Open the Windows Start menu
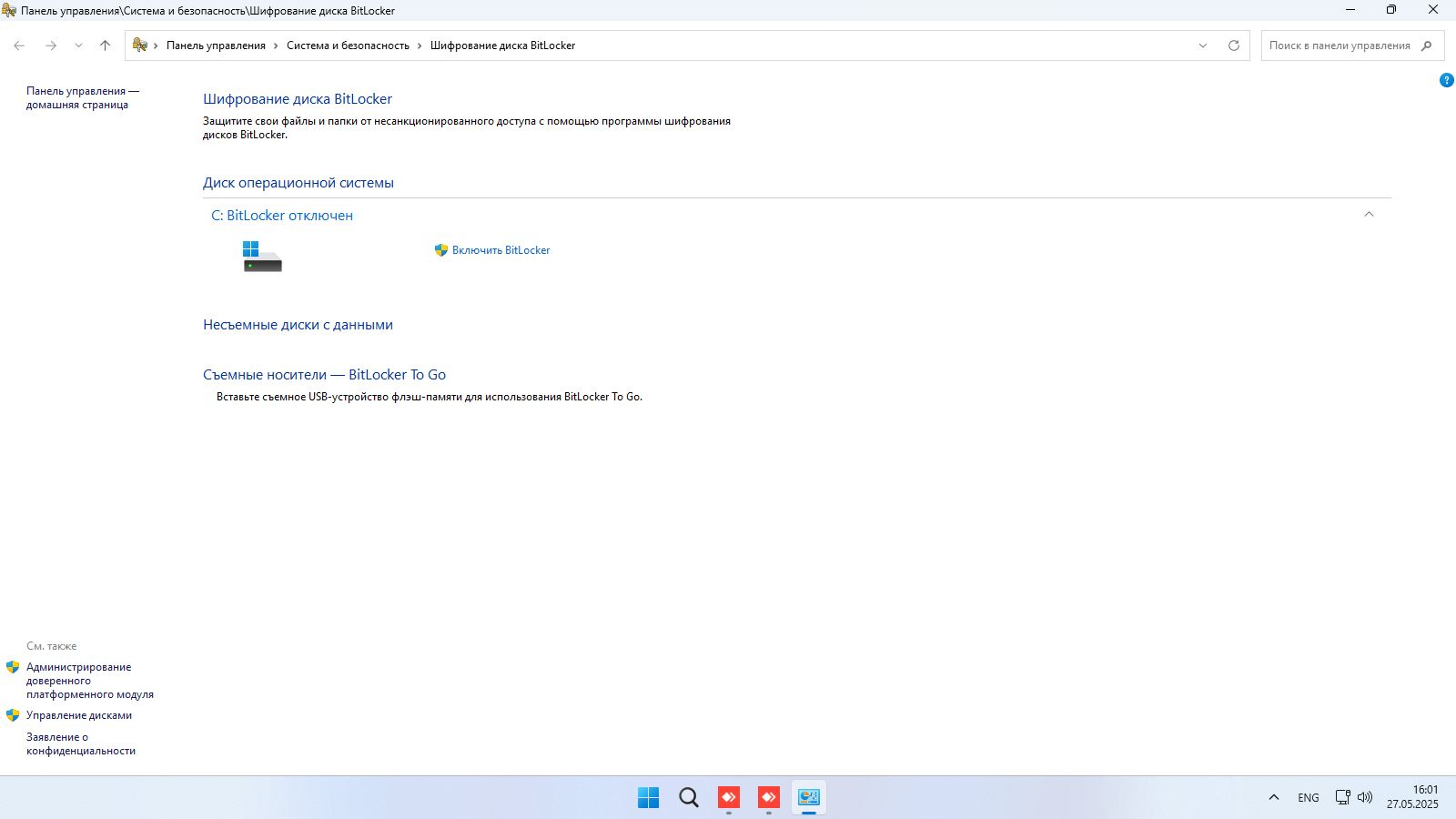 (x=649, y=798)
